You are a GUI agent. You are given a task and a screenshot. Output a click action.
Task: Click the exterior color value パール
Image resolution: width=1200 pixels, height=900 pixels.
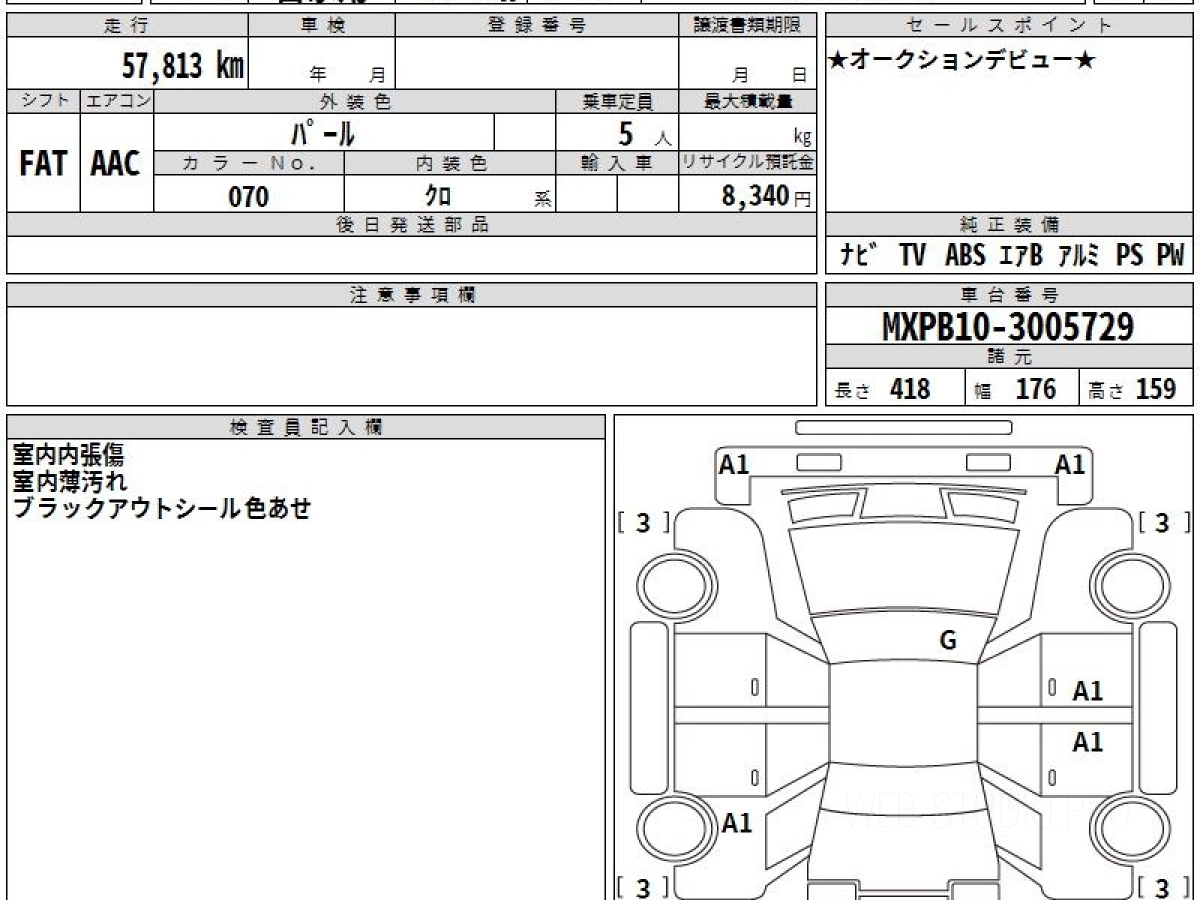(323, 132)
